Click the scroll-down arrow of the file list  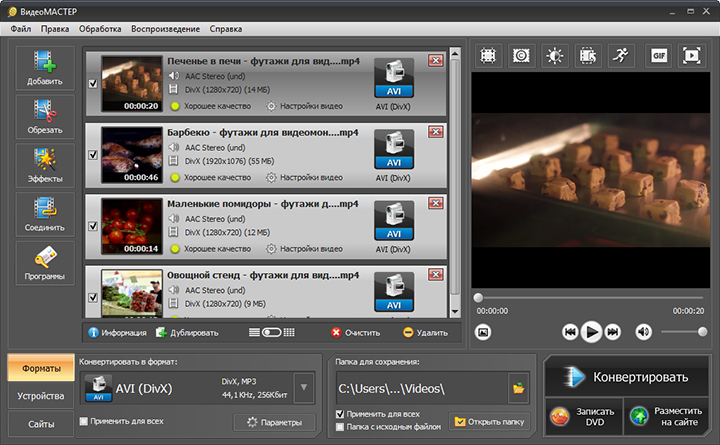[x=455, y=312]
